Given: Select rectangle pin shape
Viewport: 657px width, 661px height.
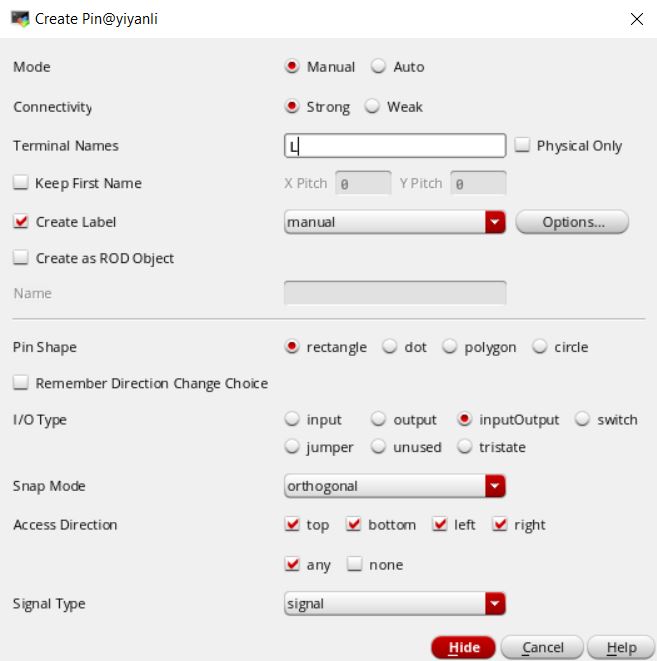Looking at the screenshot, I should [292, 347].
